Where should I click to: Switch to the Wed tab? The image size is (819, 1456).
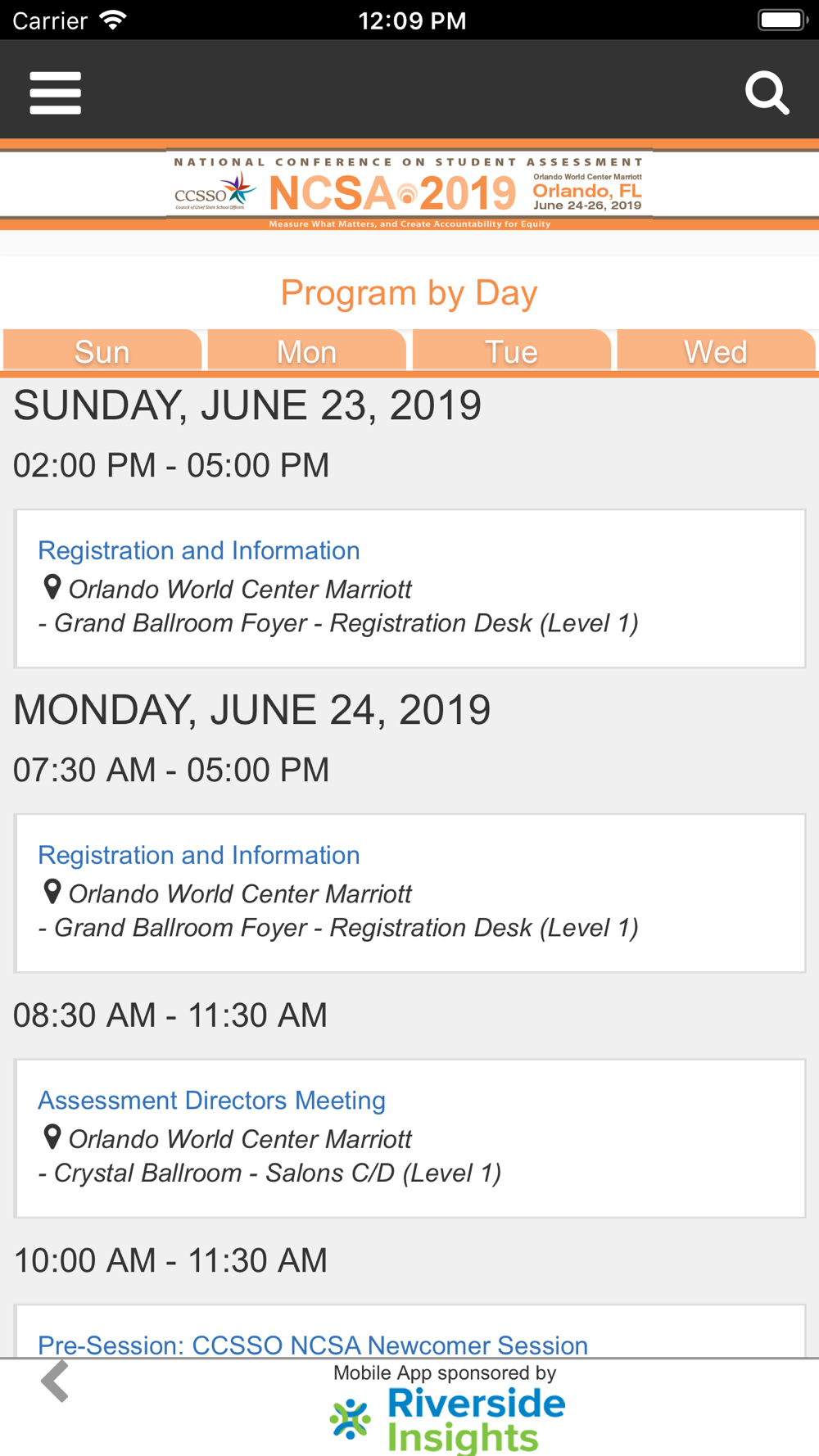click(x=716, y=351)
